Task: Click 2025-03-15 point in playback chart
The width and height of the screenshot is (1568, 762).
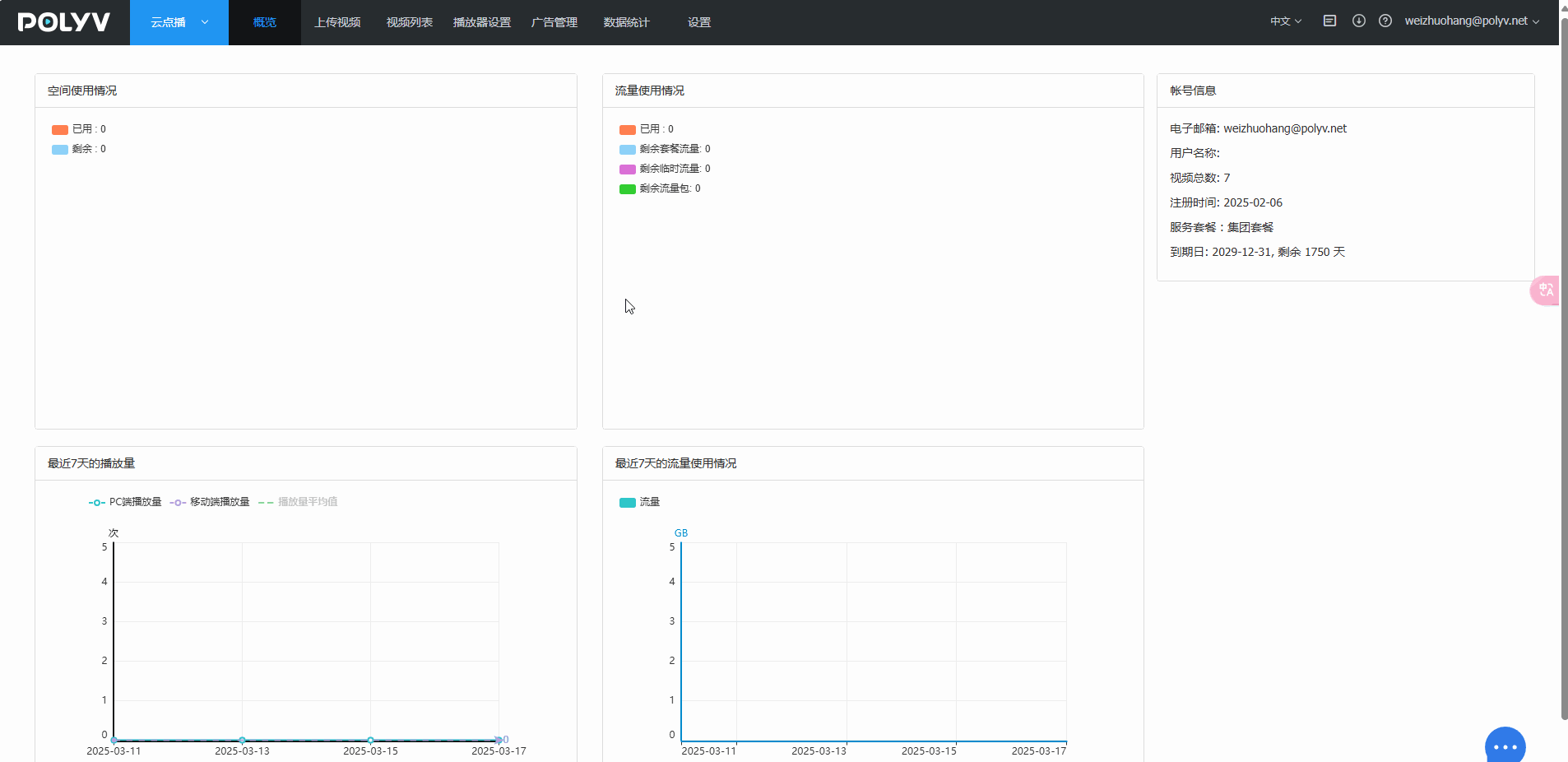Action: tap(370, 740)
